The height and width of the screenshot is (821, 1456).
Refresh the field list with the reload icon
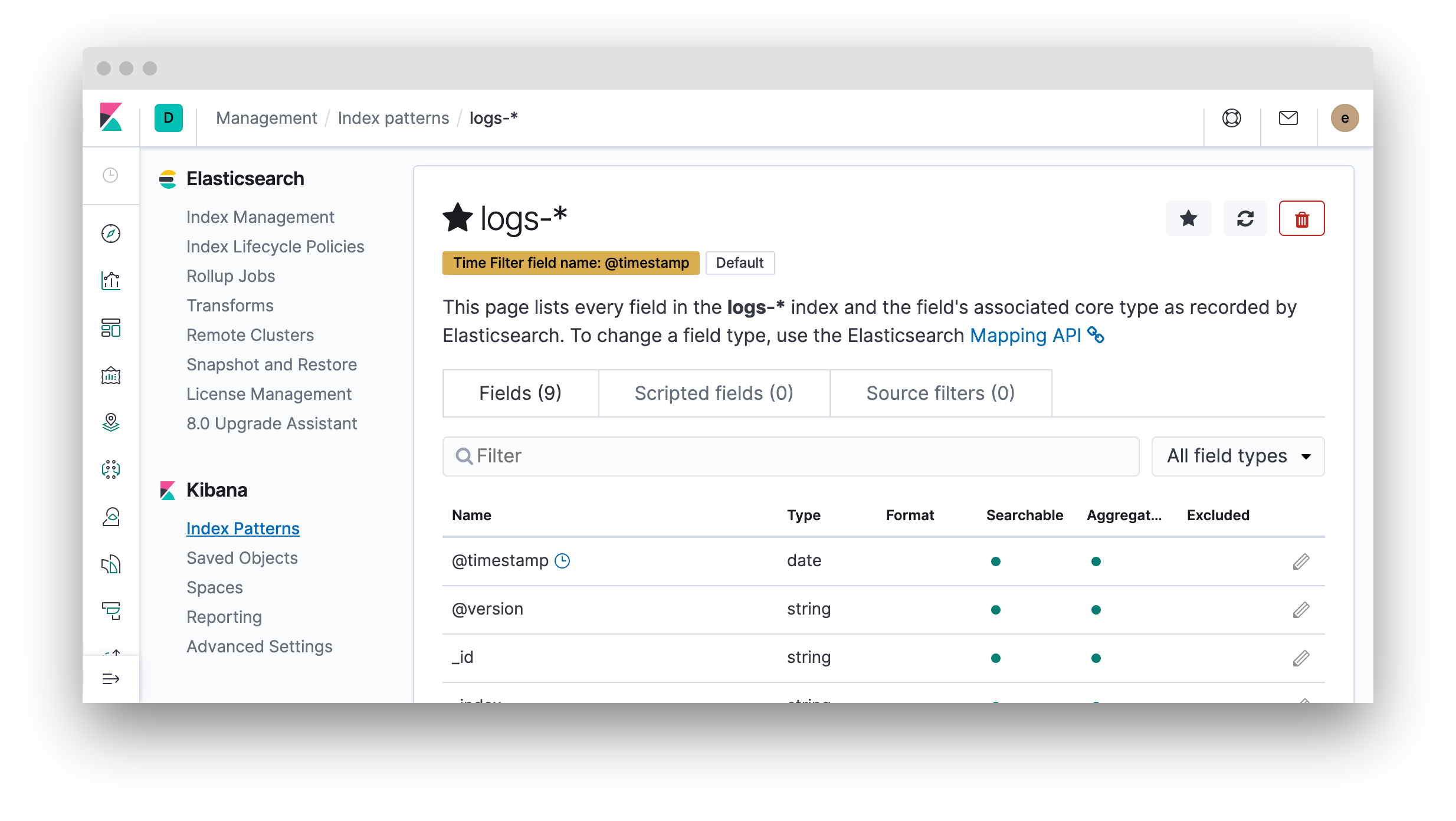pos(1245,219)
